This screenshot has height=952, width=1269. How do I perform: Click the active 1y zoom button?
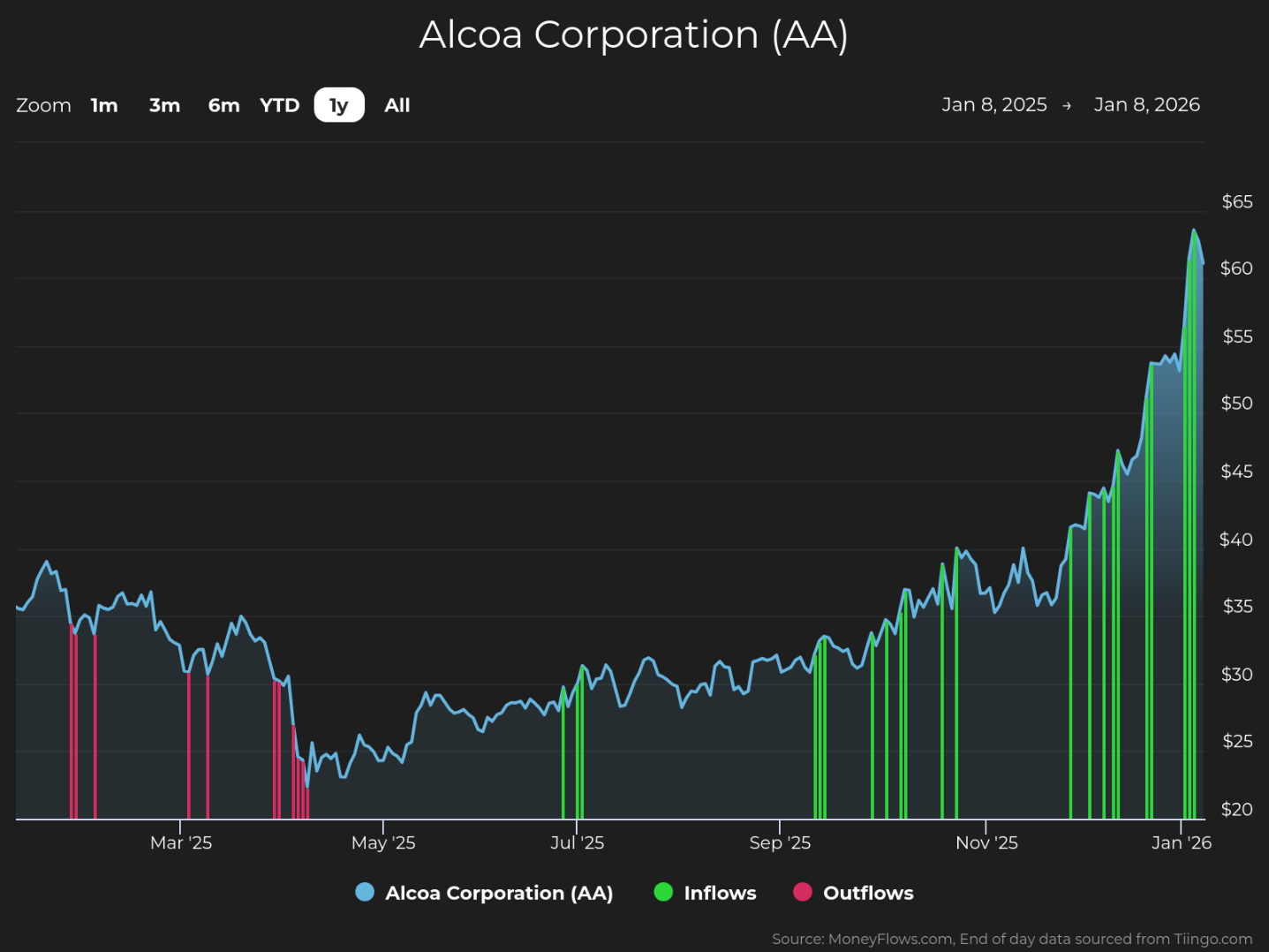coord(339,105)
